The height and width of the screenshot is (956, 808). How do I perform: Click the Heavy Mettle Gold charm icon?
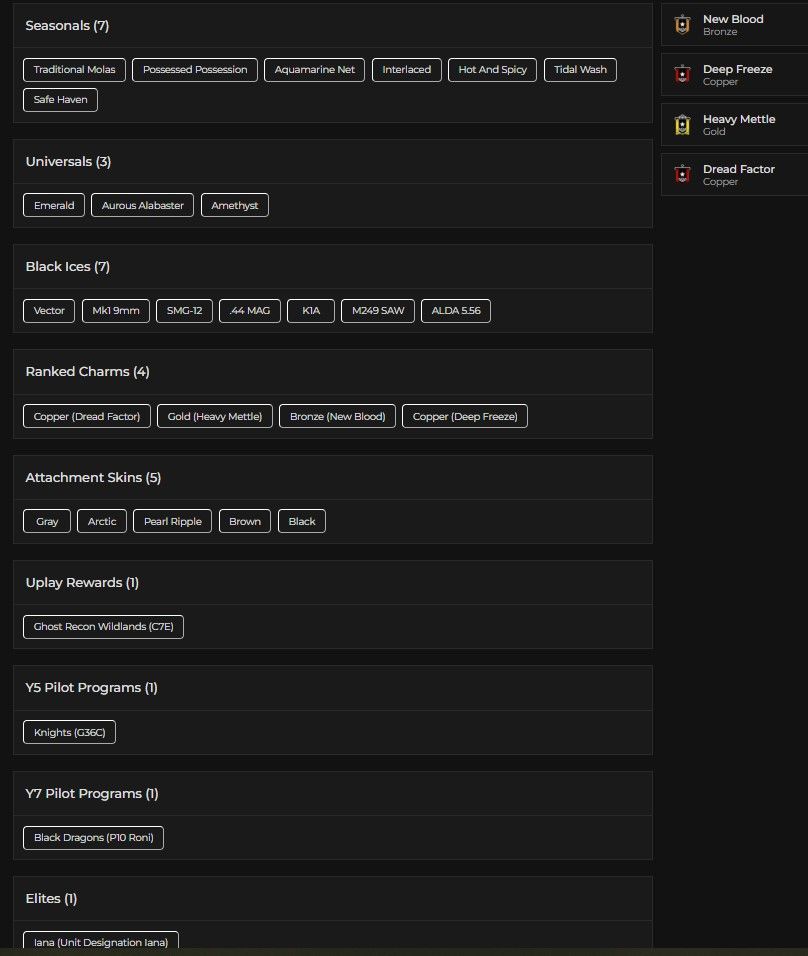tap(682, 124)
